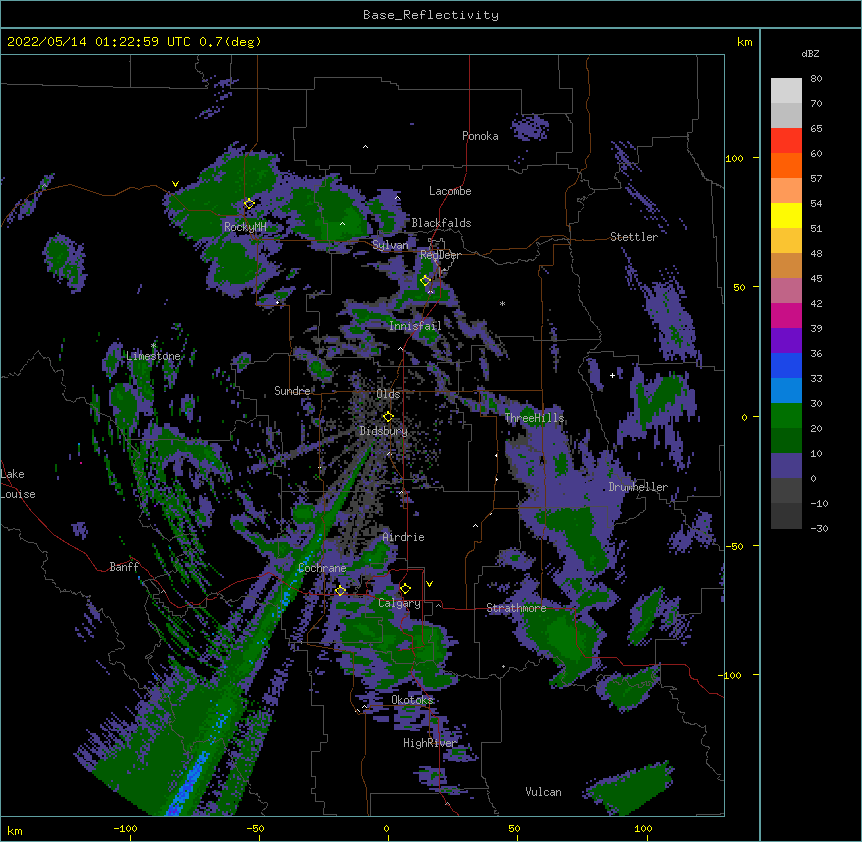Click the Airdrie city label

coord(404,537)
